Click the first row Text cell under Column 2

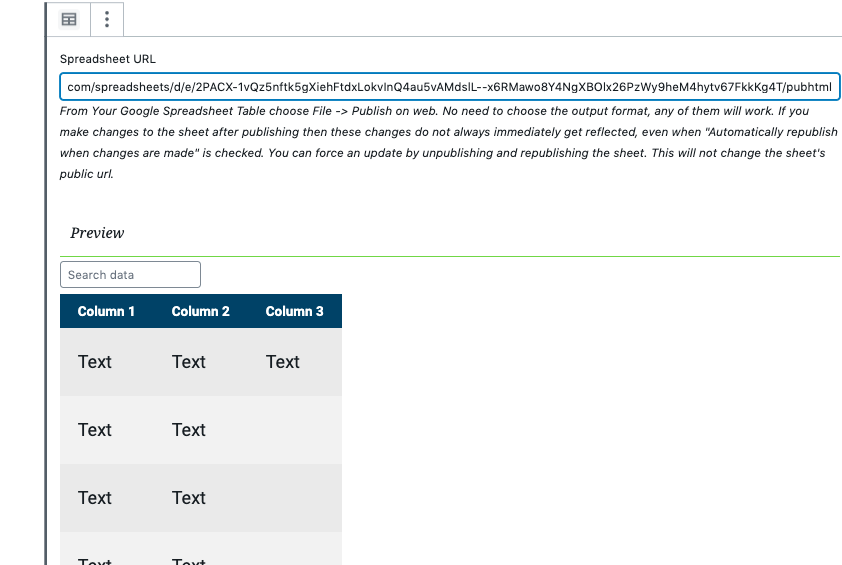(201, 362)
